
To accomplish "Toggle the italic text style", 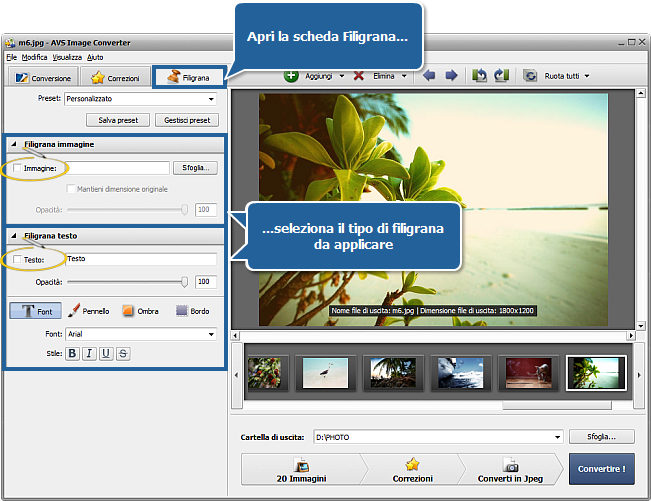I will pos(90,353).
